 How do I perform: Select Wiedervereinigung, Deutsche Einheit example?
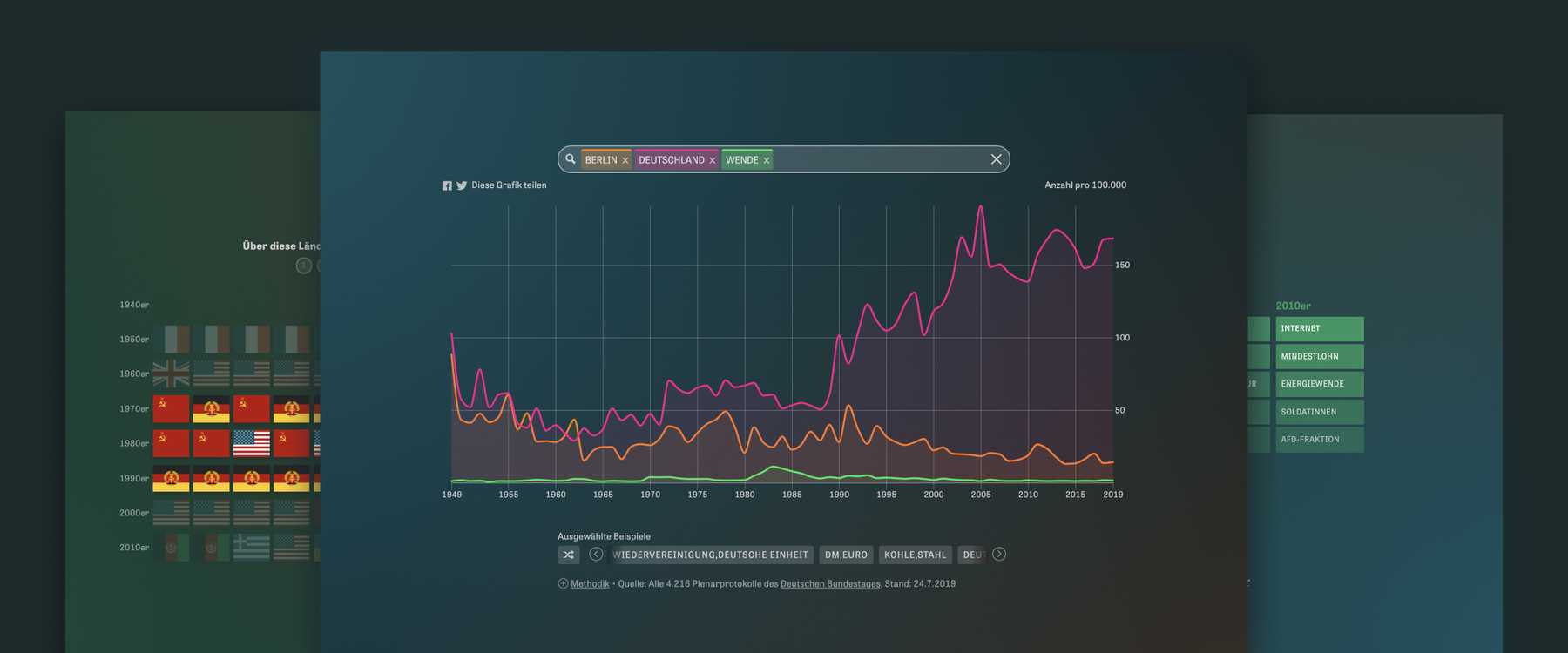[x=711, y=555]
